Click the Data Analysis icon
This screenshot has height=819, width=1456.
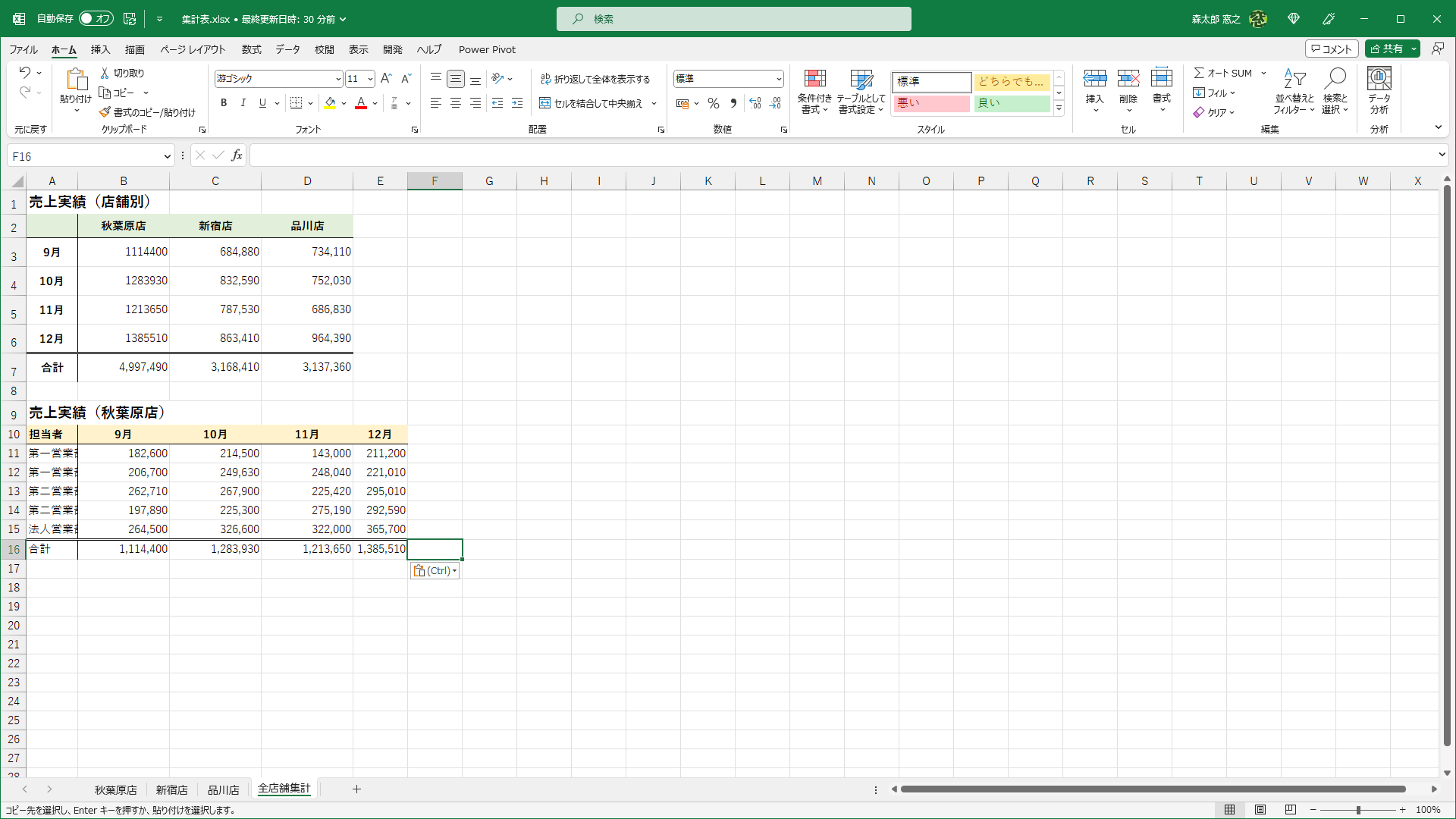click(1379, 80)
